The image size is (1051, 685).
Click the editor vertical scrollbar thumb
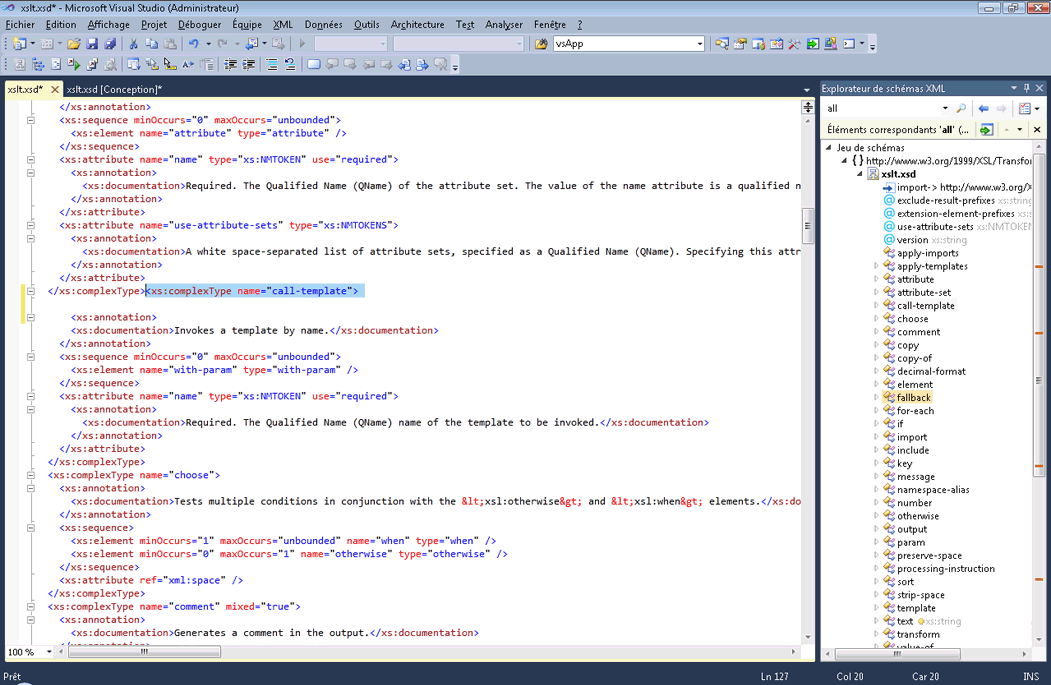(x=808, y=227)
